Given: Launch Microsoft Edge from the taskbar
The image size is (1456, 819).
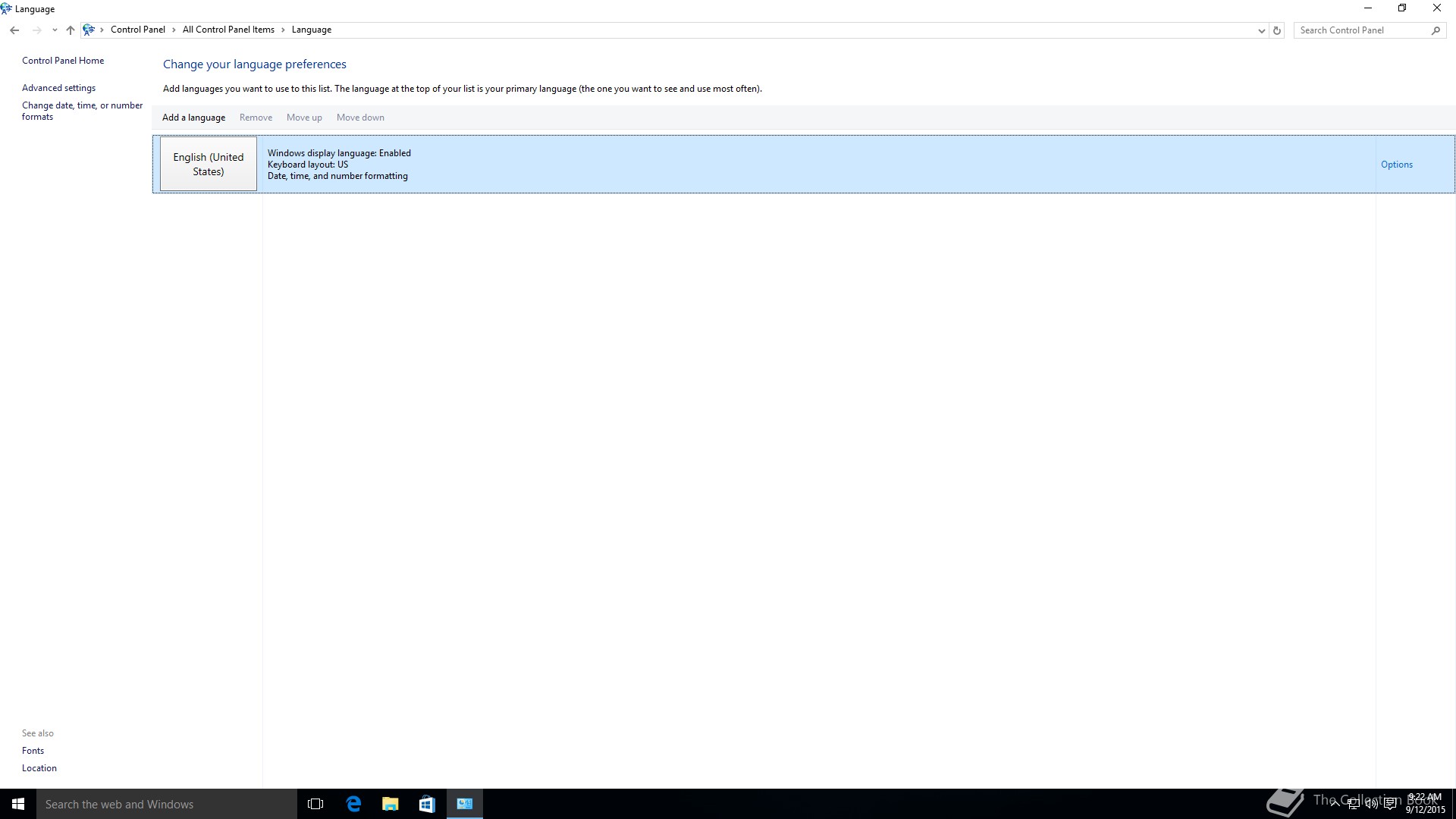Looking at the screenshot, I should click(353, 804).
